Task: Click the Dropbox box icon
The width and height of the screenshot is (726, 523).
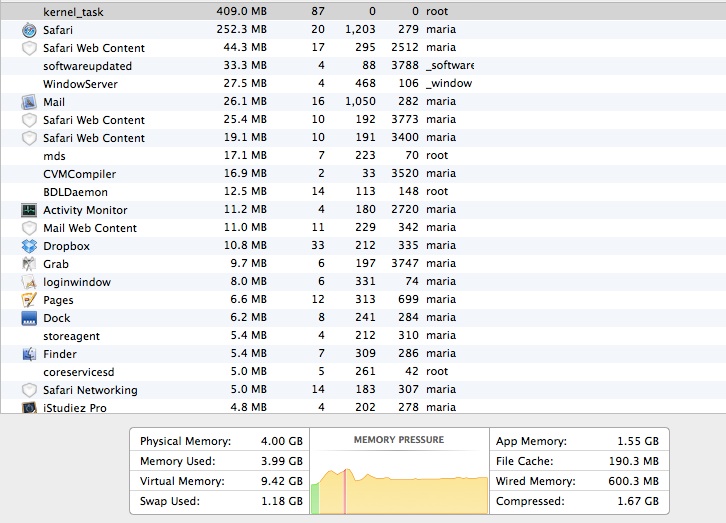Action: click(29, 246)
